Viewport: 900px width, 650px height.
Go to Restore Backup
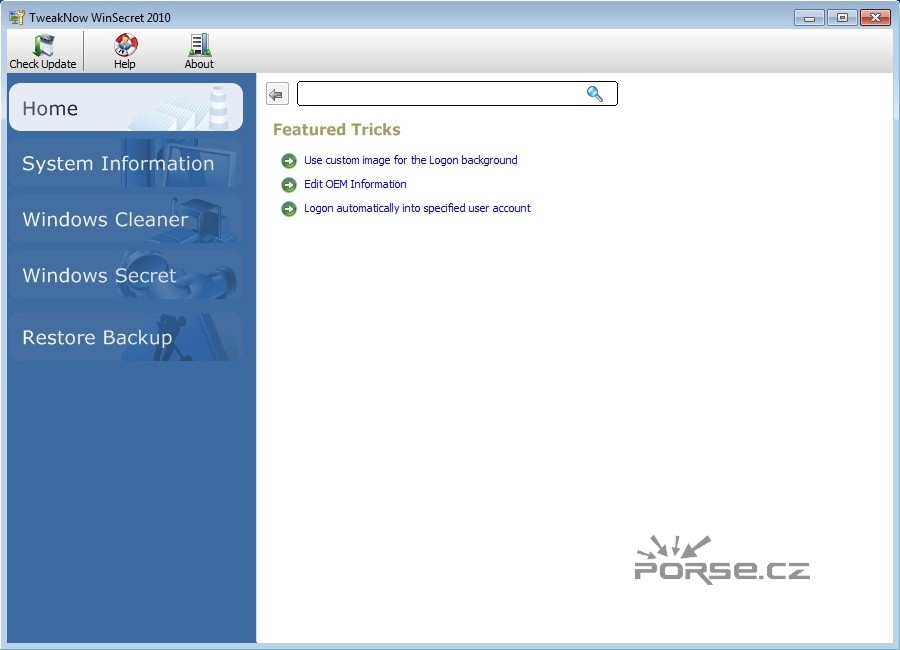tap(126, 337)
